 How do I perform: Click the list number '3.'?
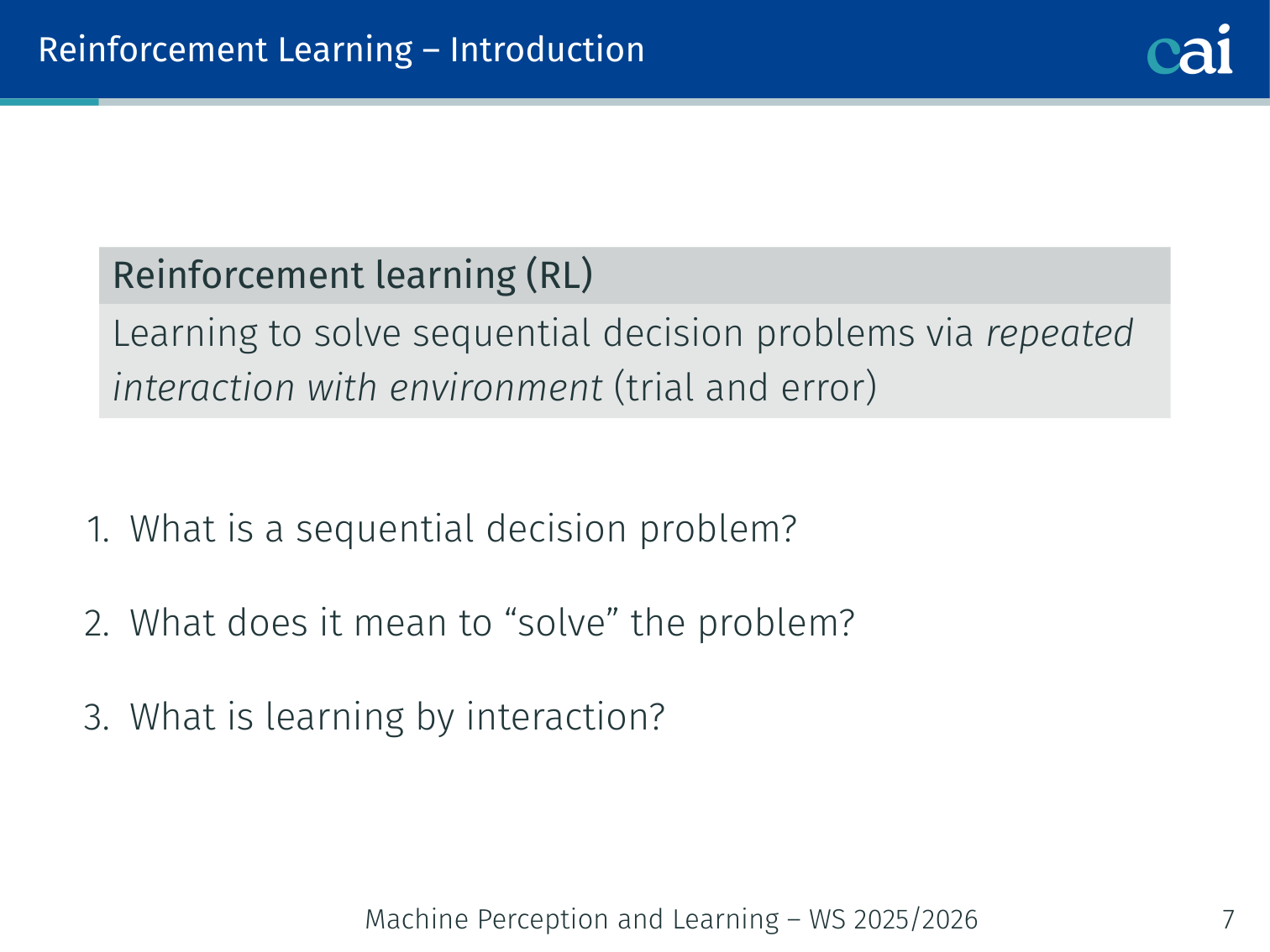tap(97, 718)
